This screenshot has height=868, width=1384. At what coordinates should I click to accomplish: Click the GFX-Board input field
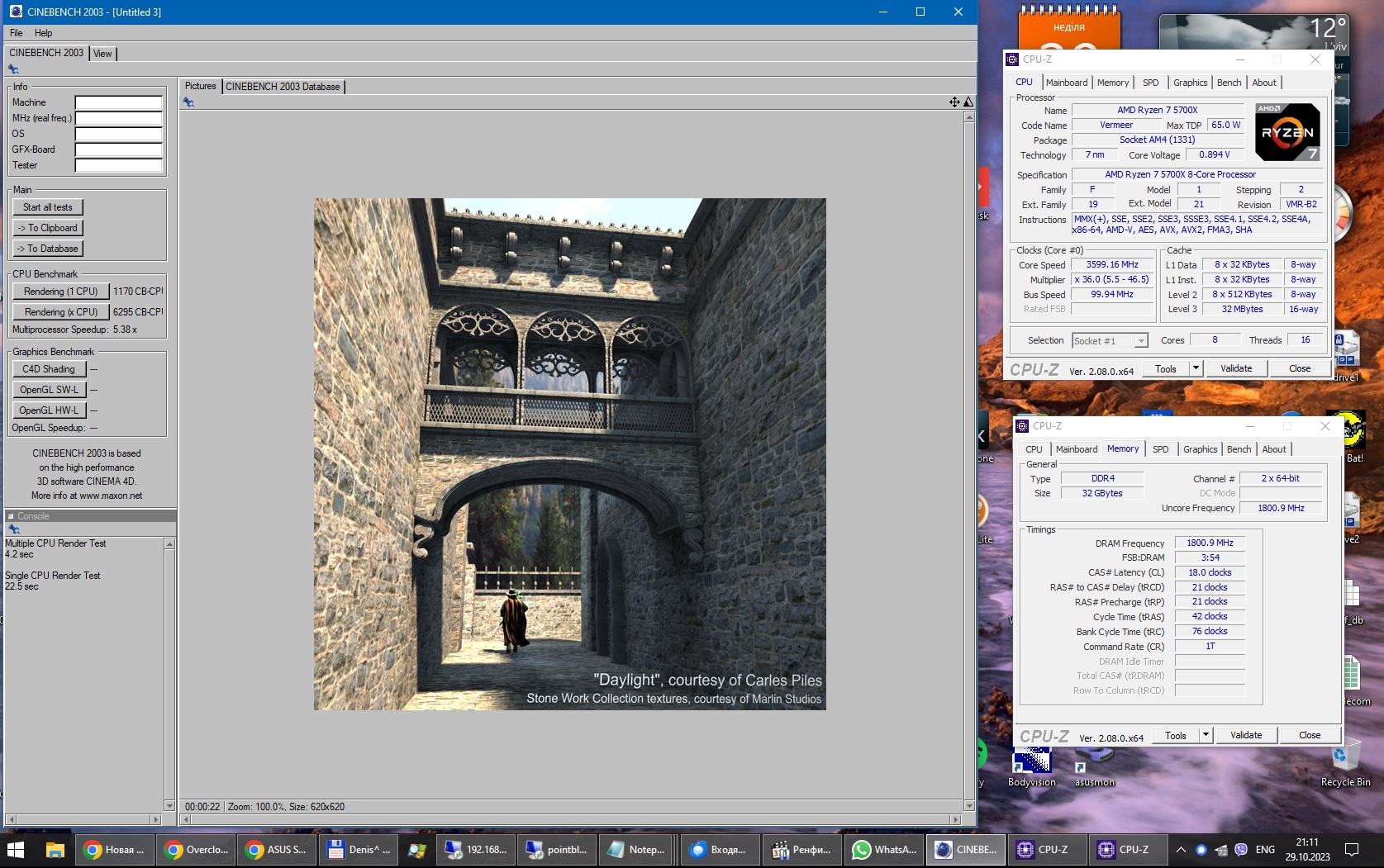(x=119, y=149)
